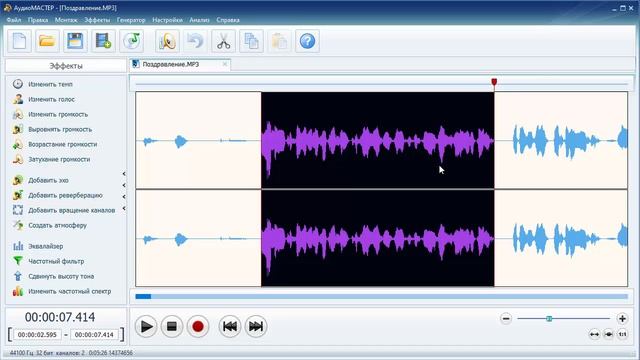The image size is (640, 360).
Task: Click the horizontal scrollbar thumb below waveform
Action: pyautogui.click(x=143, y=297)
